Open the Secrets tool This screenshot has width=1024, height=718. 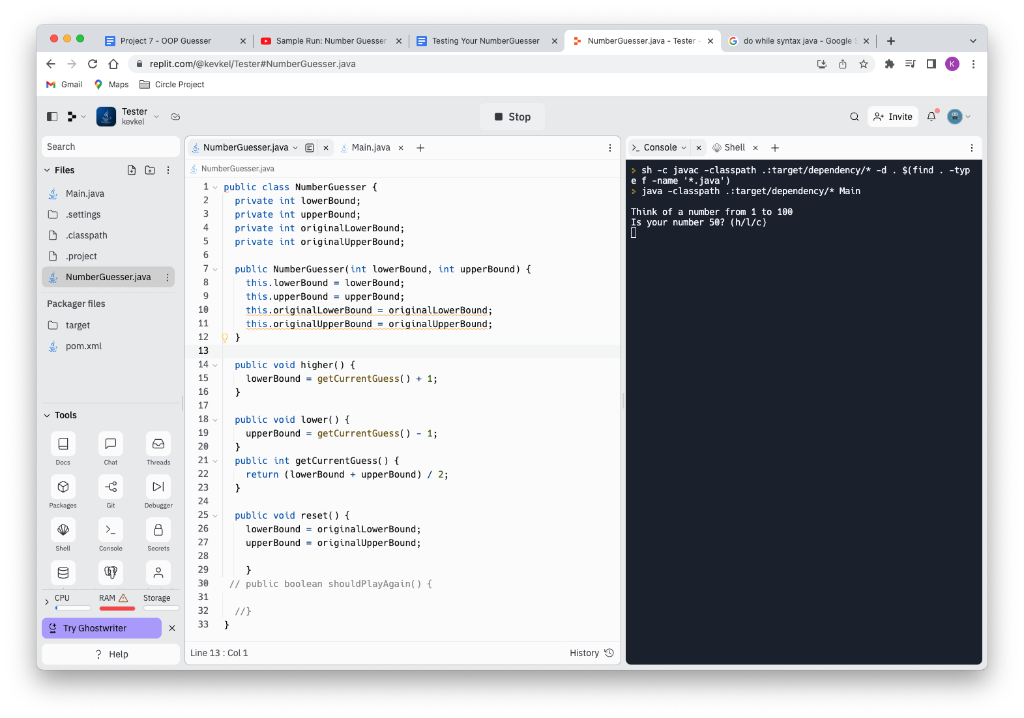(158, 530)
